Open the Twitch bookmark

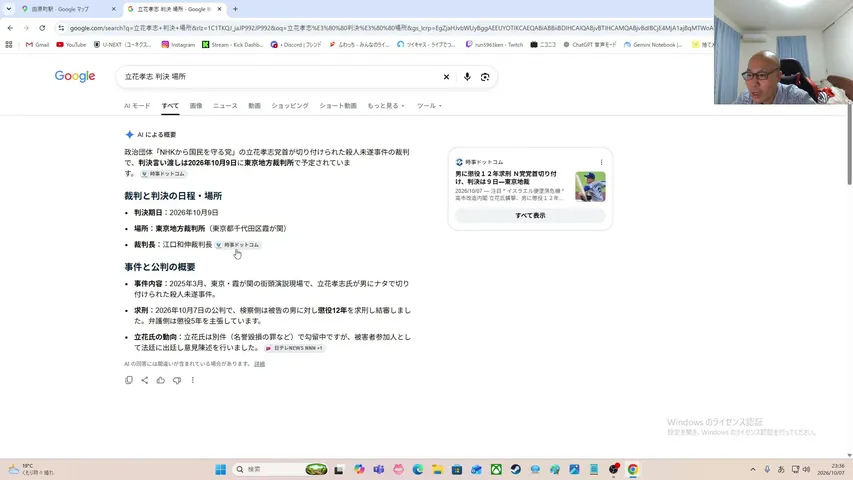click(x=494, y=45)
